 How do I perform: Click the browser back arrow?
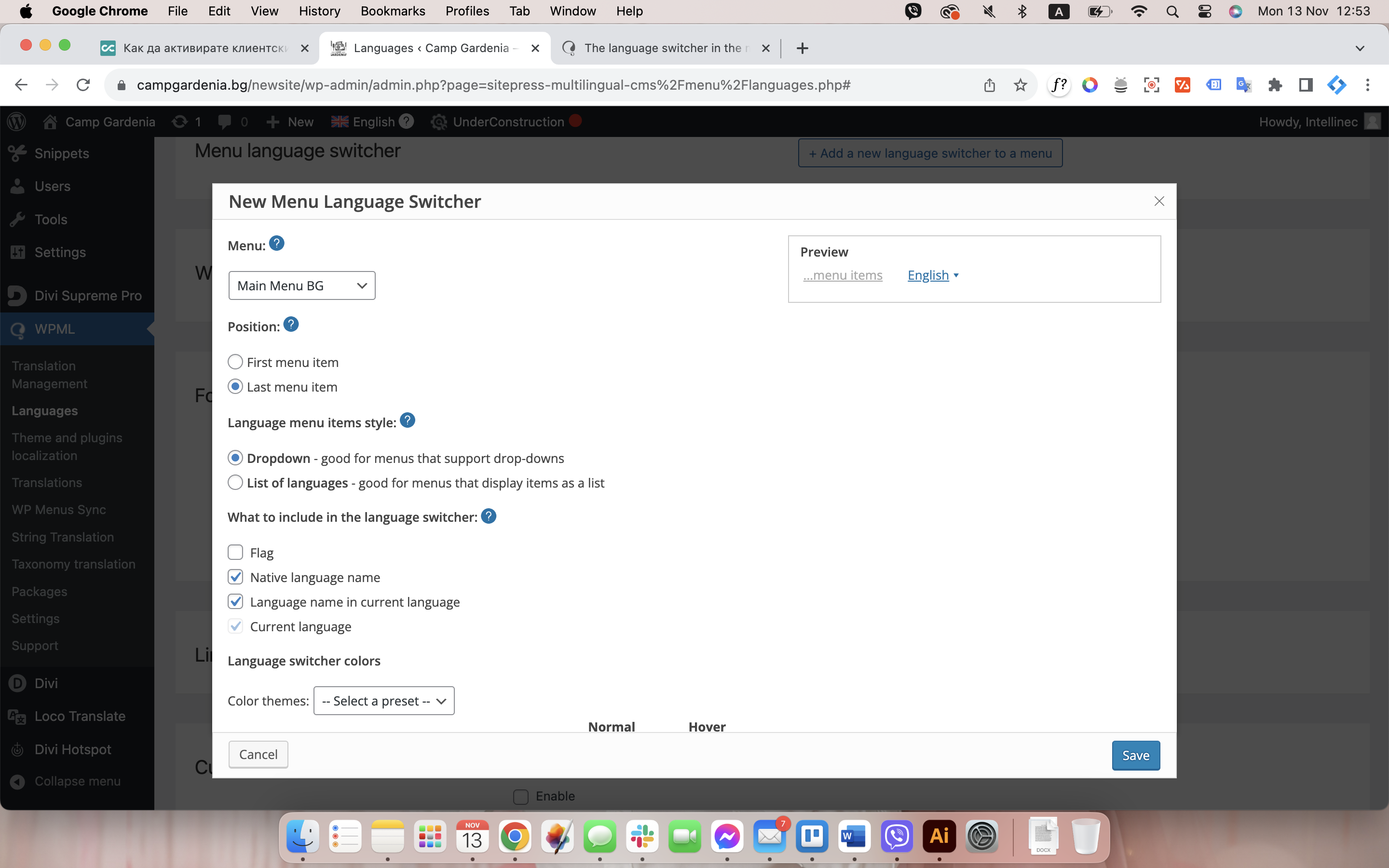[x=21, y=85]
